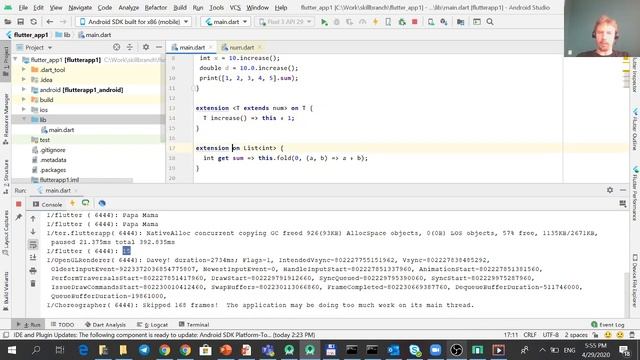Expand the android folder node
640x360 pixels.
pos(24,89)
